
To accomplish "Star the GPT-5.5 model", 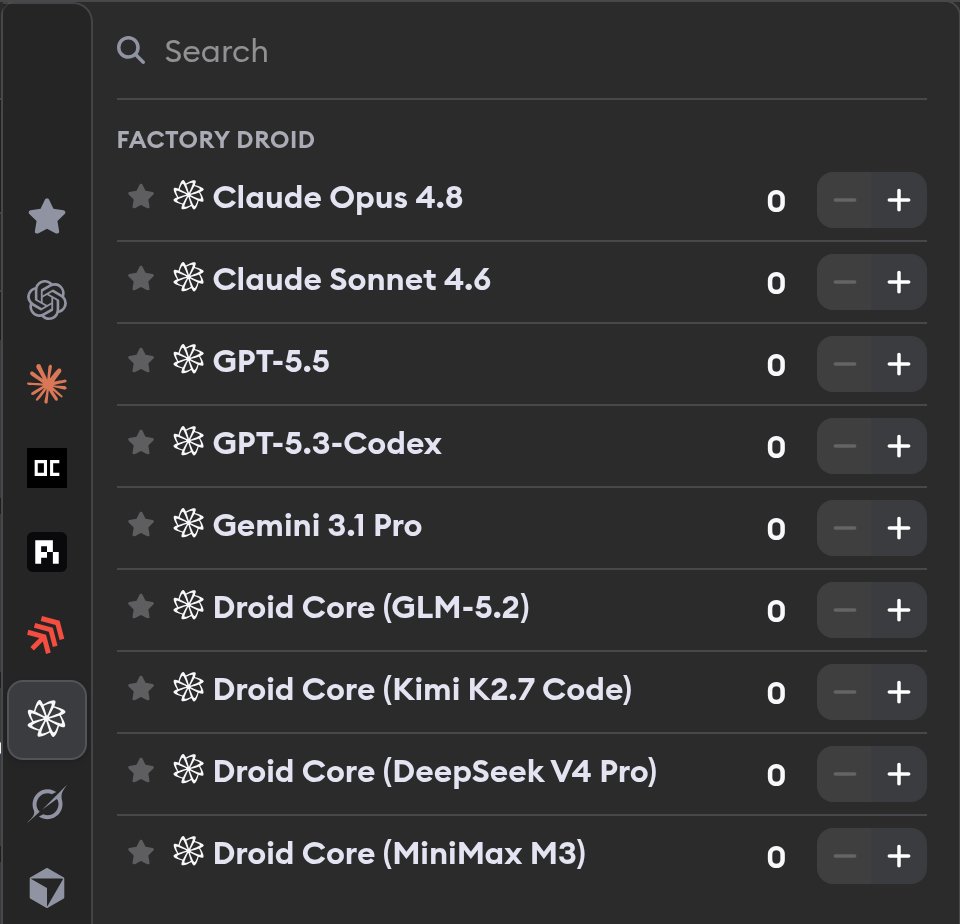I will coord(141,361).
